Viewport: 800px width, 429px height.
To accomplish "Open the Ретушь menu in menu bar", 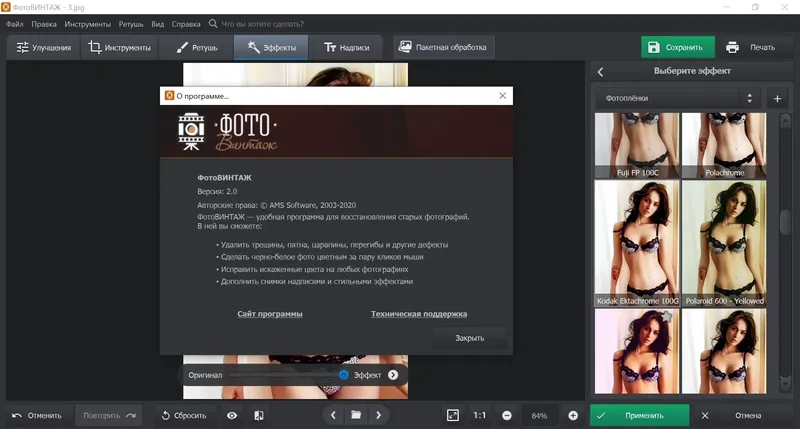I will [x=131, y=24].
